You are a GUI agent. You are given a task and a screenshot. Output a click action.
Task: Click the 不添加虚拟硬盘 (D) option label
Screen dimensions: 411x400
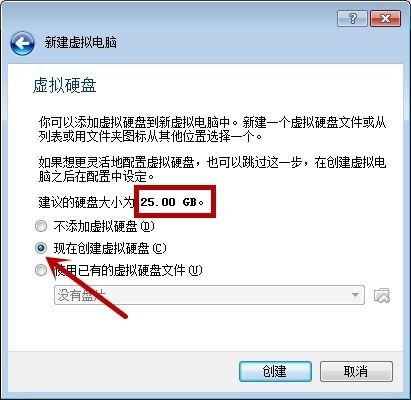(x=104, y=227)
